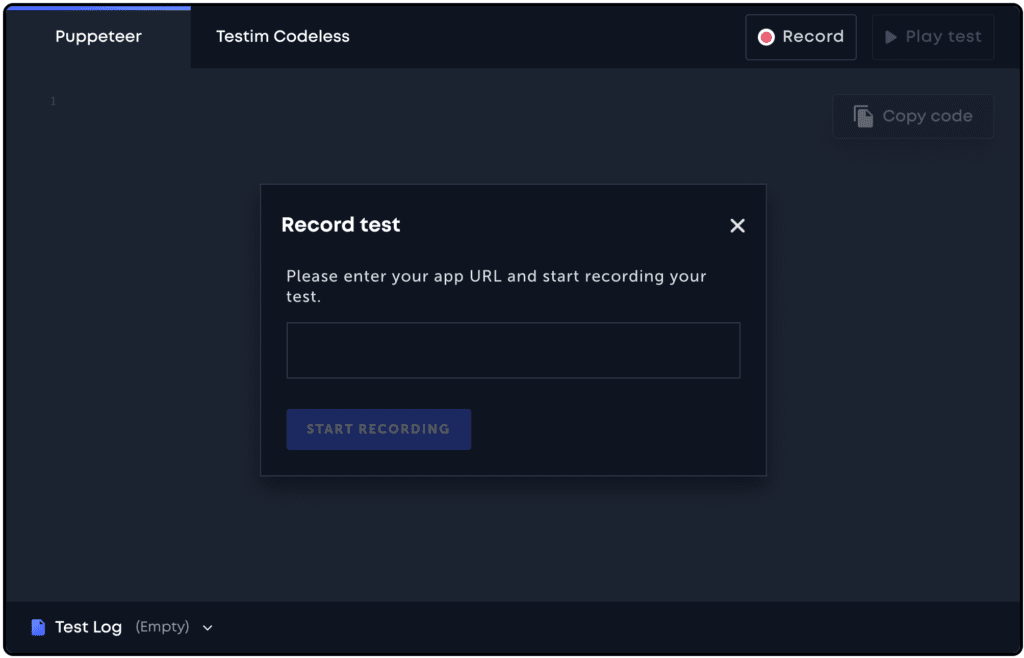Image resolution: width=1024 pixels, height=658 pixels.
Task: Click the copy pages icon
Action: 863,116
